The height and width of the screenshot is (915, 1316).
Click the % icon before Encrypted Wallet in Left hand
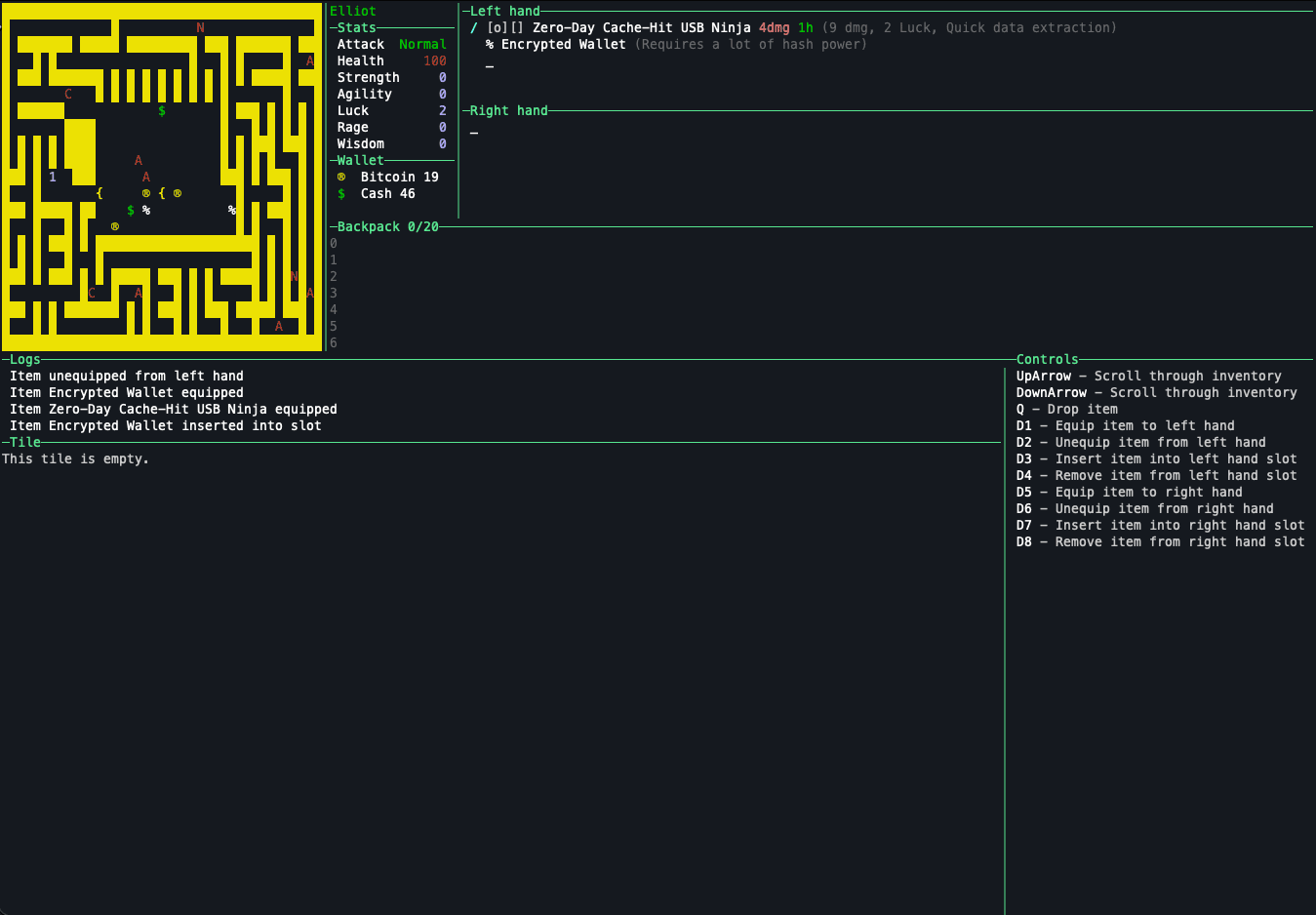tap(490, 44)
